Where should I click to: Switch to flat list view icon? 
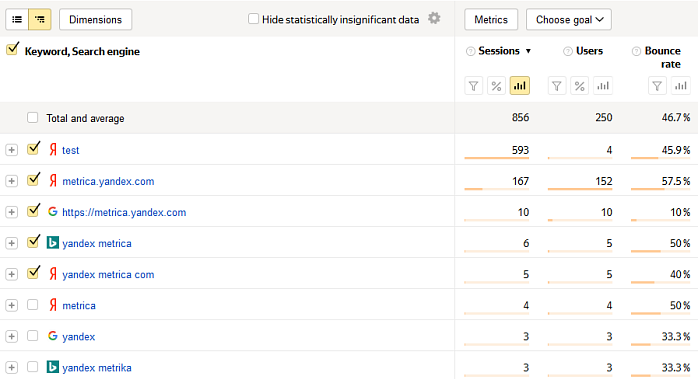click(x=17, y=20)
